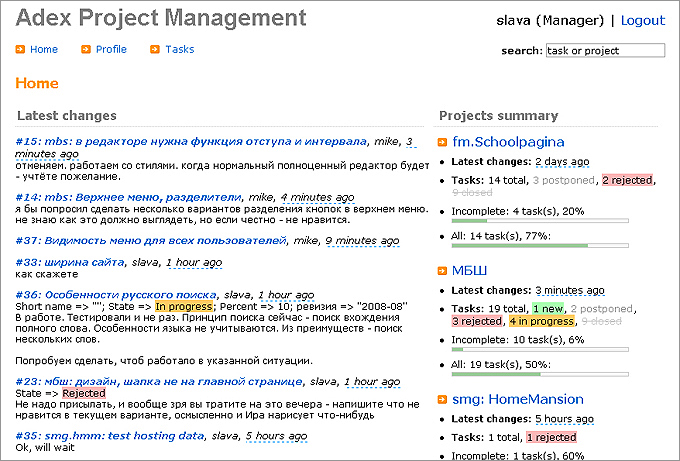Image resolution: width=680 pixels, height=461 pixels.
Task: Click '3 minutes ago' under МБШ
Action: (x=570, y=291)
